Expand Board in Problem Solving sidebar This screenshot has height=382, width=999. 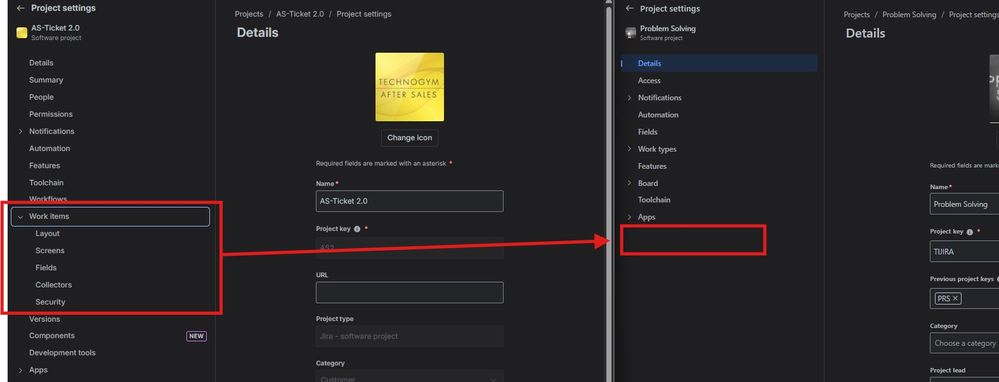pos(629,183)
